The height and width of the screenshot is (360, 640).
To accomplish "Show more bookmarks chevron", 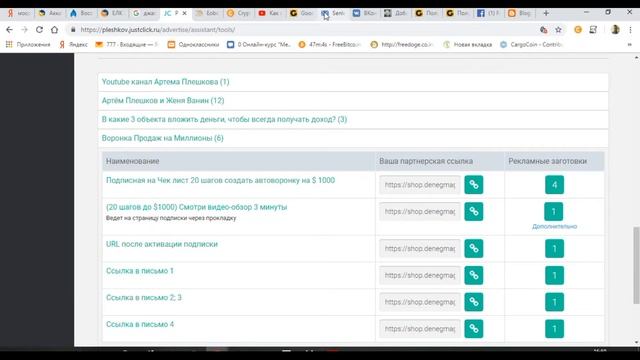I will pos(630,44).
